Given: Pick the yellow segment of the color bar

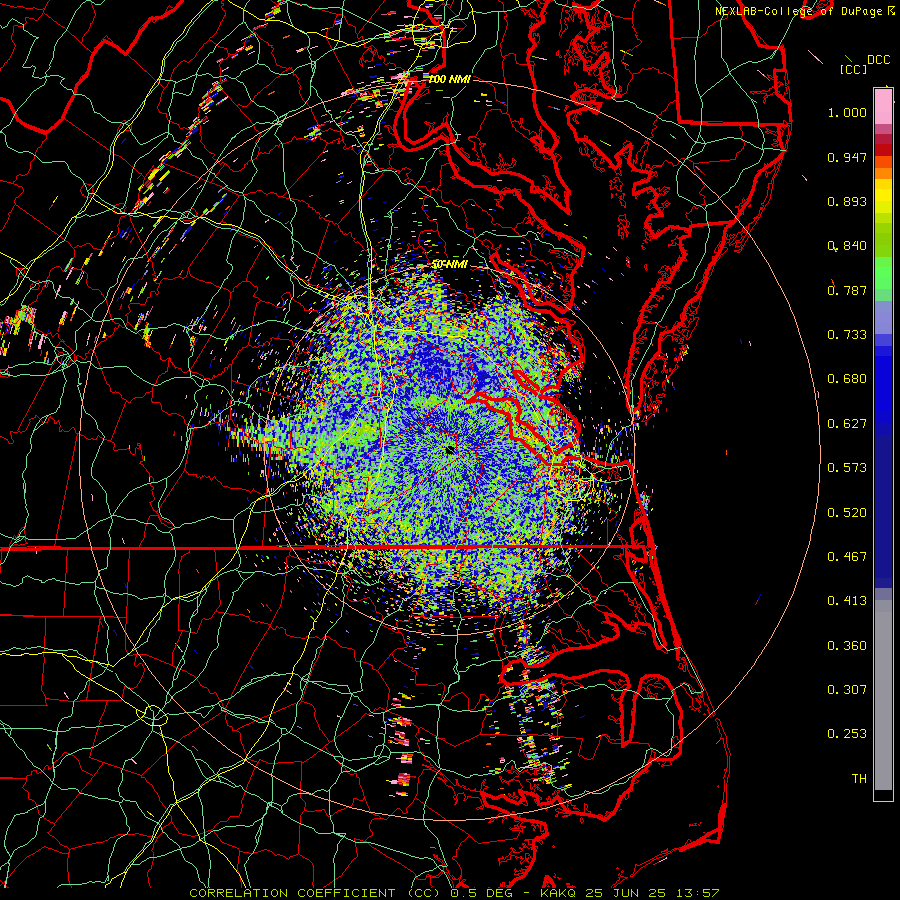Looking at the screenshot, I should tap(883, 196).
